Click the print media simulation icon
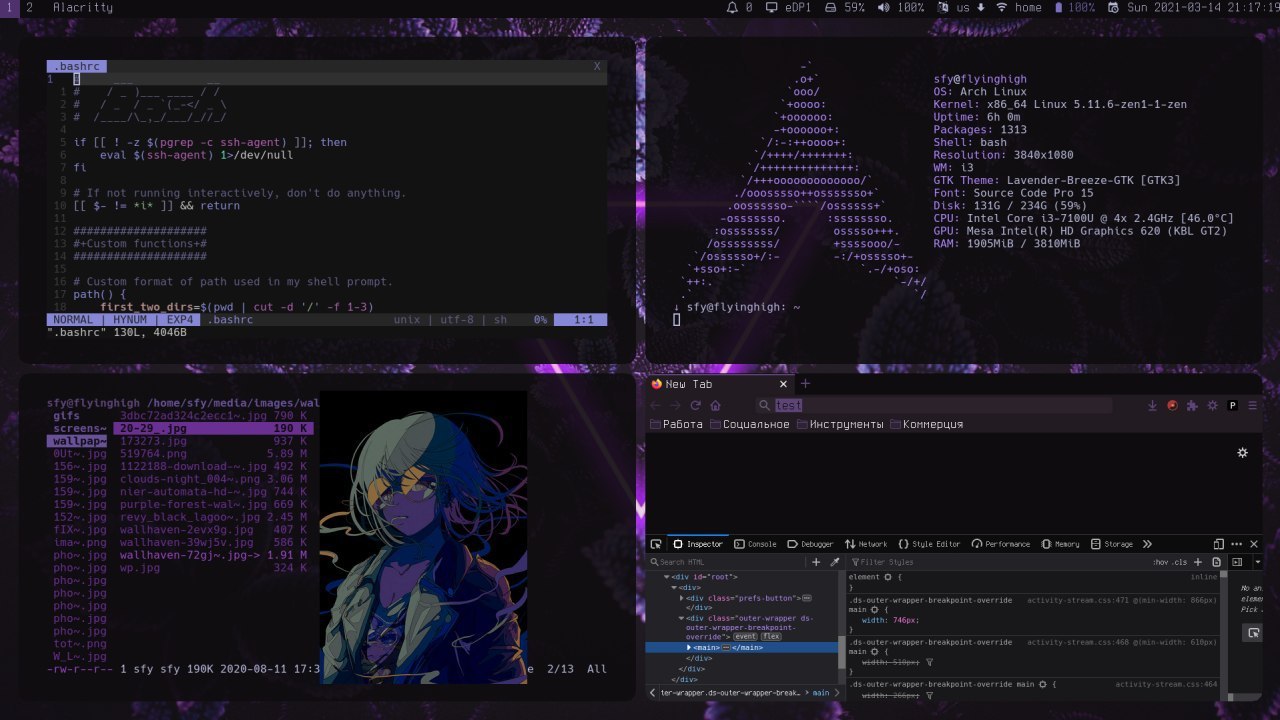This screenshot has height=720, width=1280. [x=1217, y=562]
